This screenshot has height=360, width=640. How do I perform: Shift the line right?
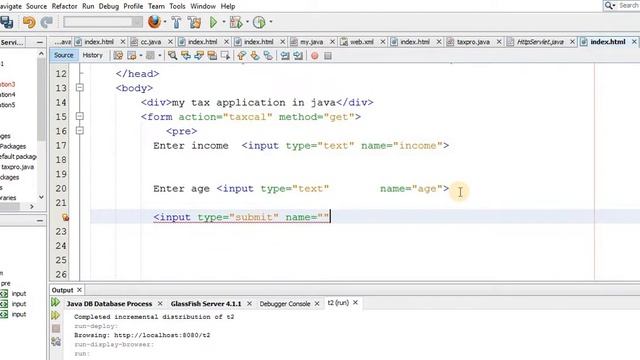pos(298,56)
